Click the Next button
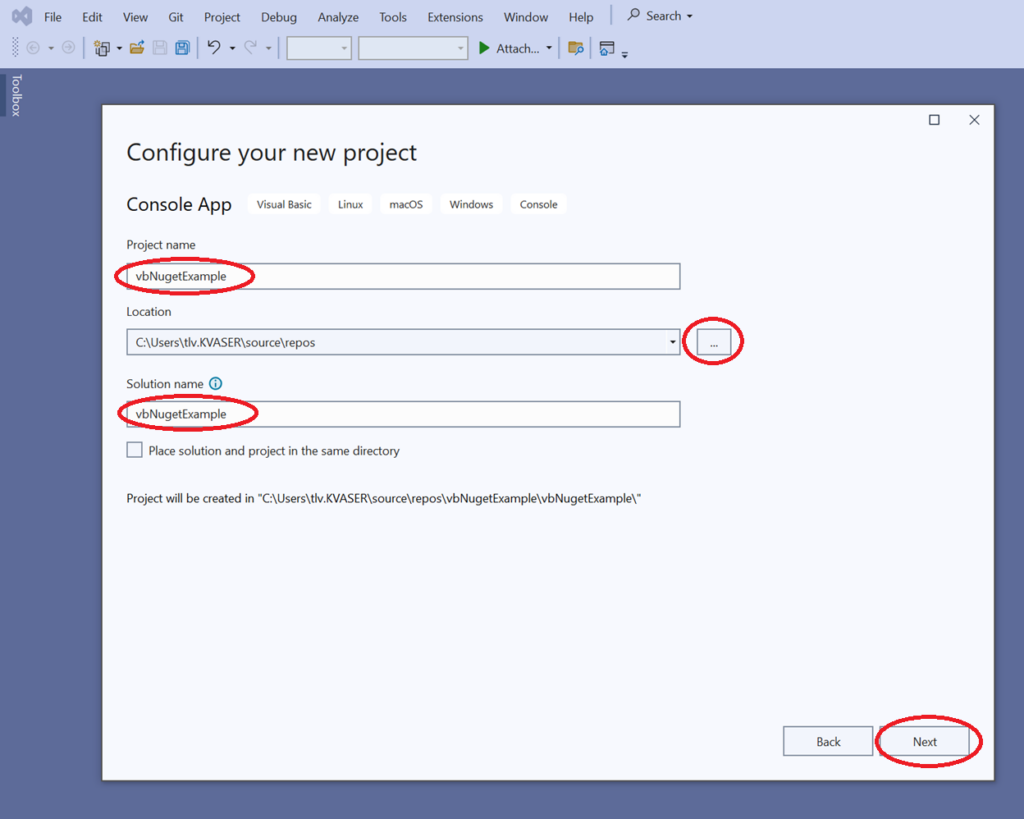 click(925, 741)
